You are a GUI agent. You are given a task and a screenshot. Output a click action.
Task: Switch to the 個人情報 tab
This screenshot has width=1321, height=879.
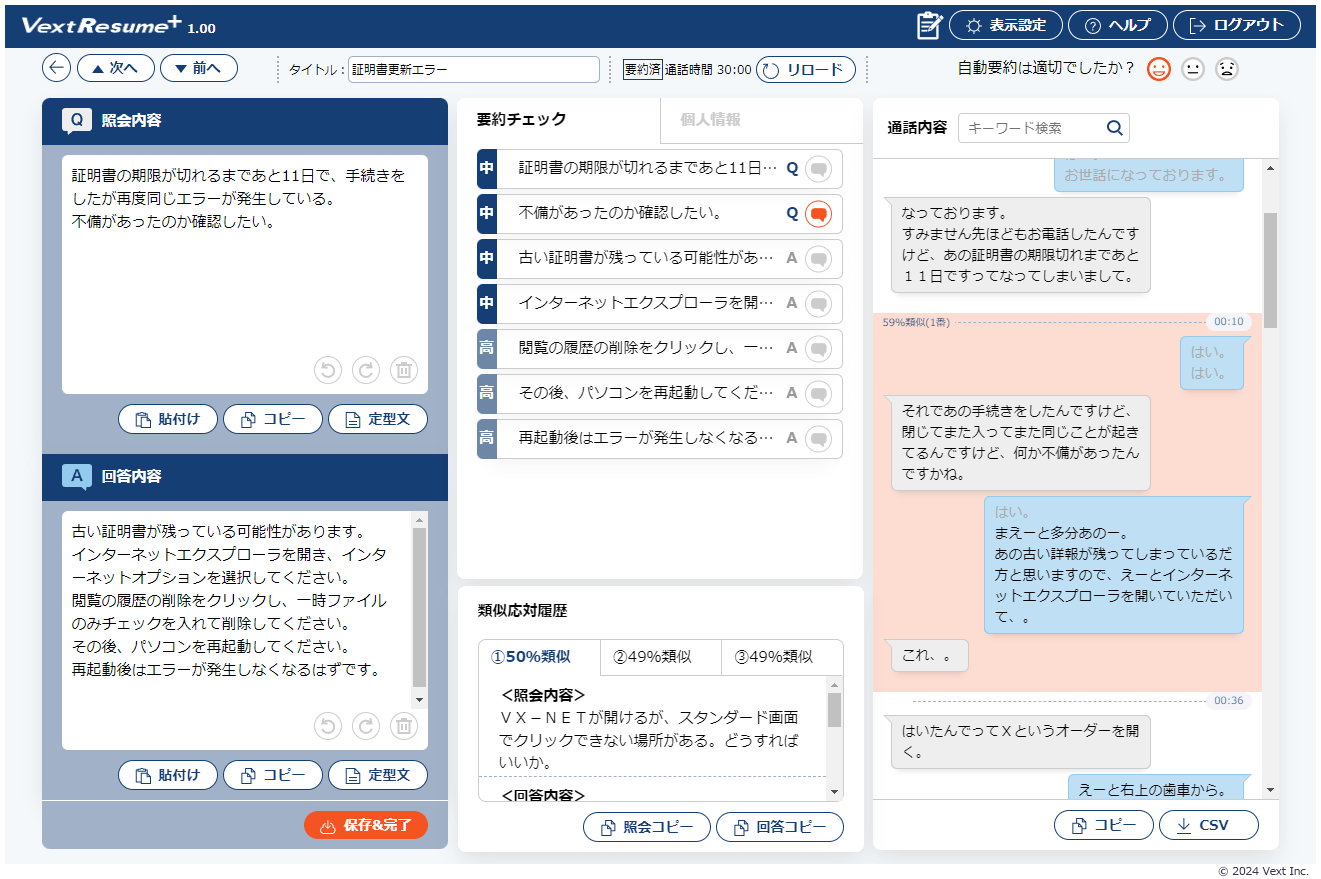710,120
